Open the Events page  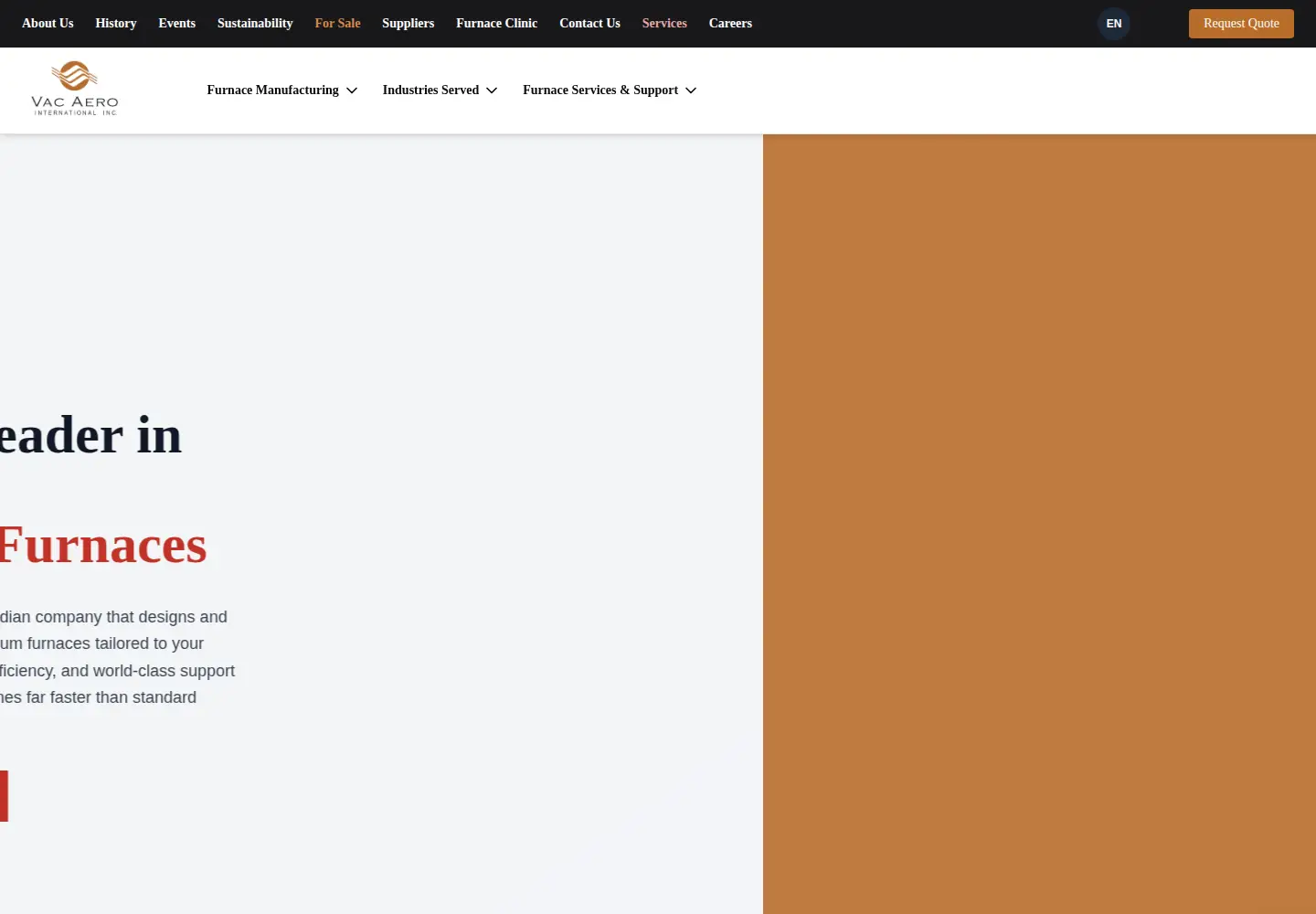click(177, 24)
